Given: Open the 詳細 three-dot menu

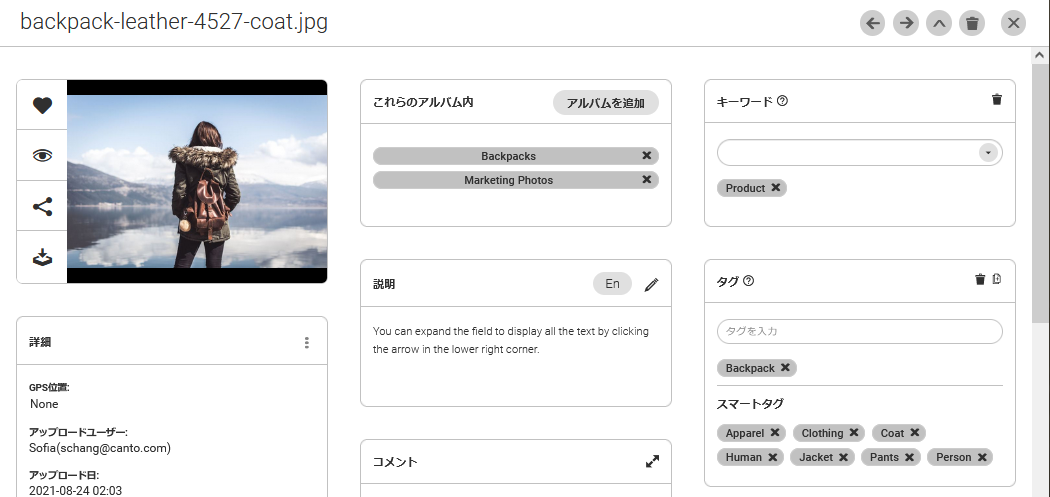Looking at the screenshot, I should 307,343.
